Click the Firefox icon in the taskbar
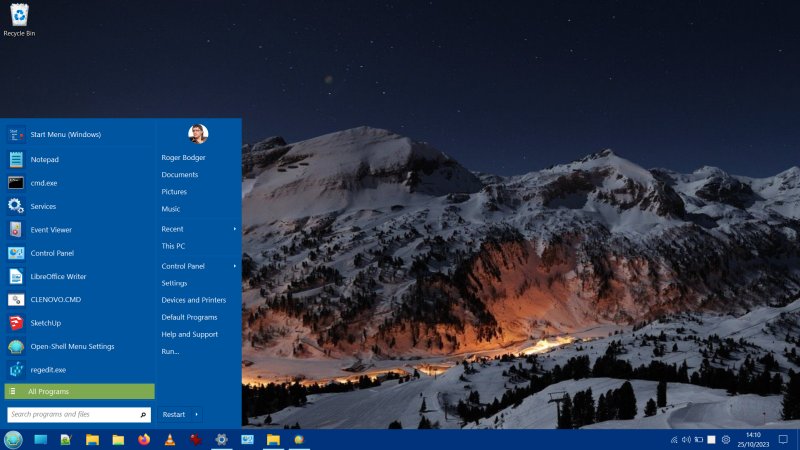 pos(144,439)
